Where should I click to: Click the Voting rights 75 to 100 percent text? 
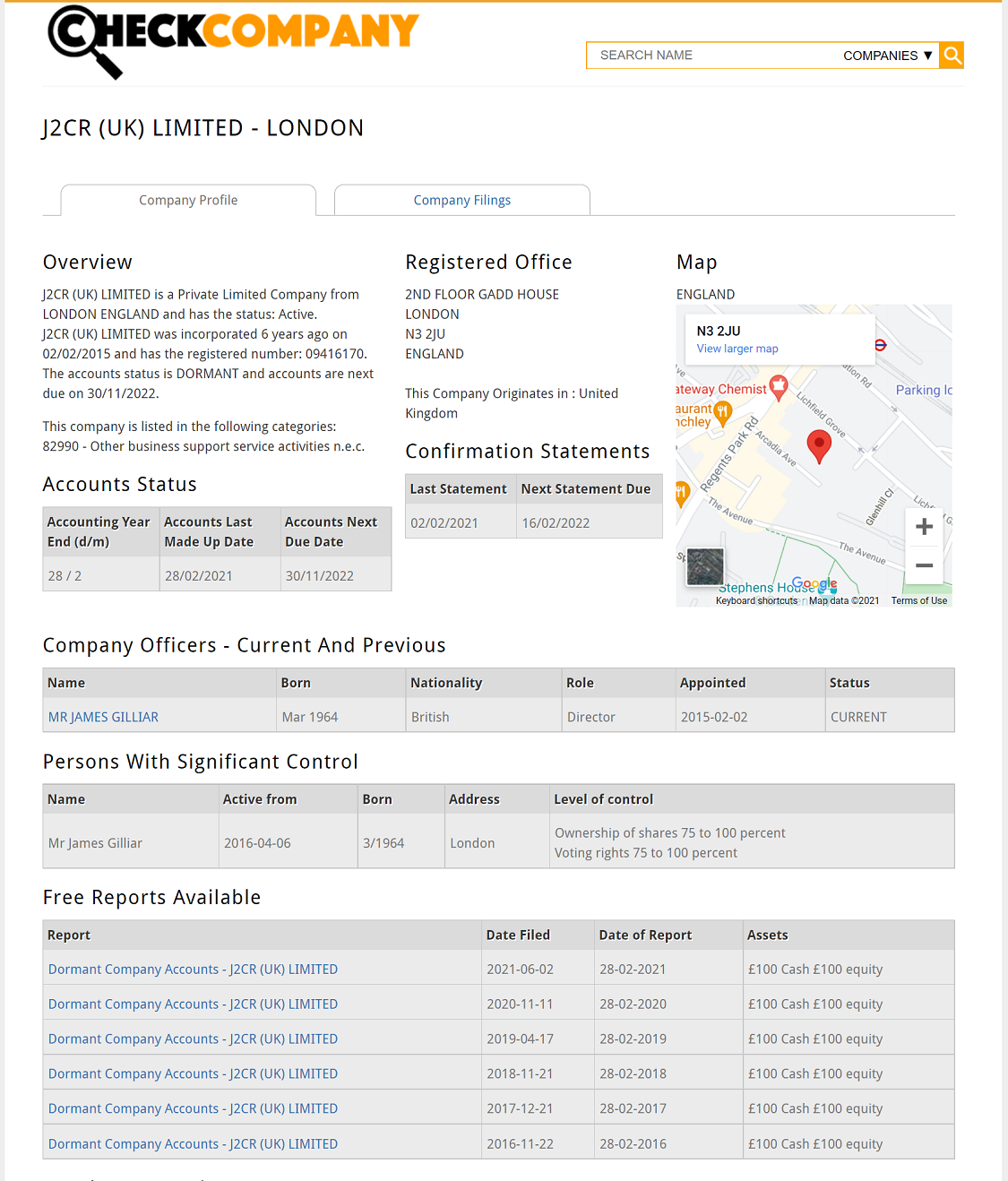pos(646,853)
